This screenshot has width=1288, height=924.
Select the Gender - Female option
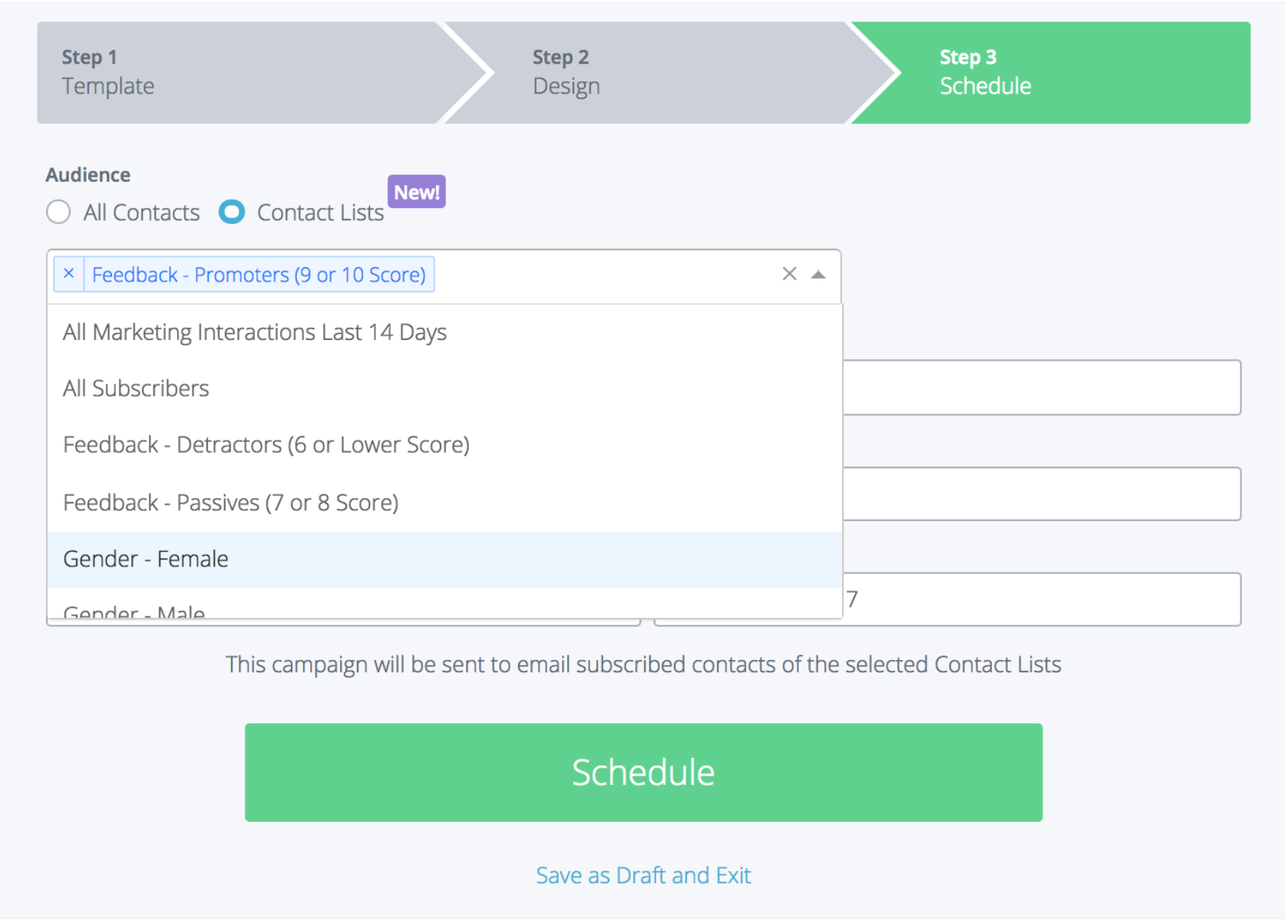(x=146, y=559)
